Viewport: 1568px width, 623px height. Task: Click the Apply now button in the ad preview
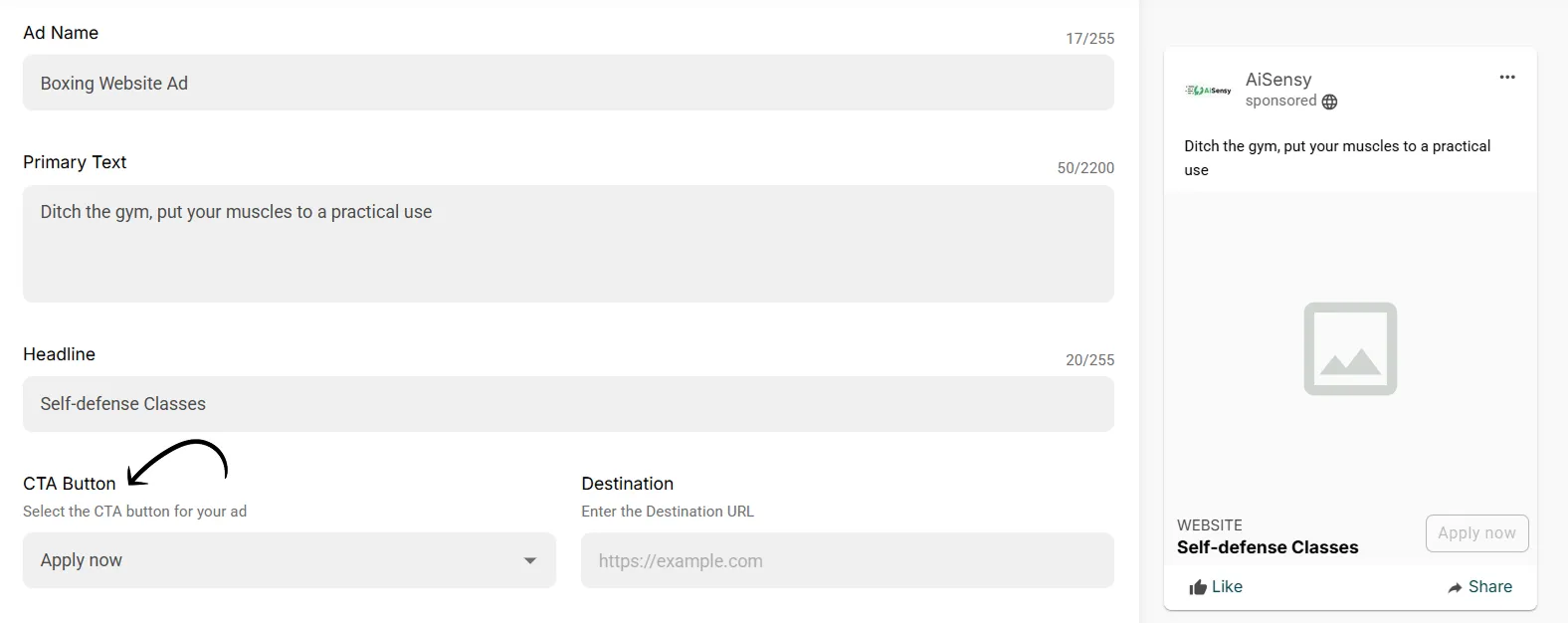pos(1476,533)
